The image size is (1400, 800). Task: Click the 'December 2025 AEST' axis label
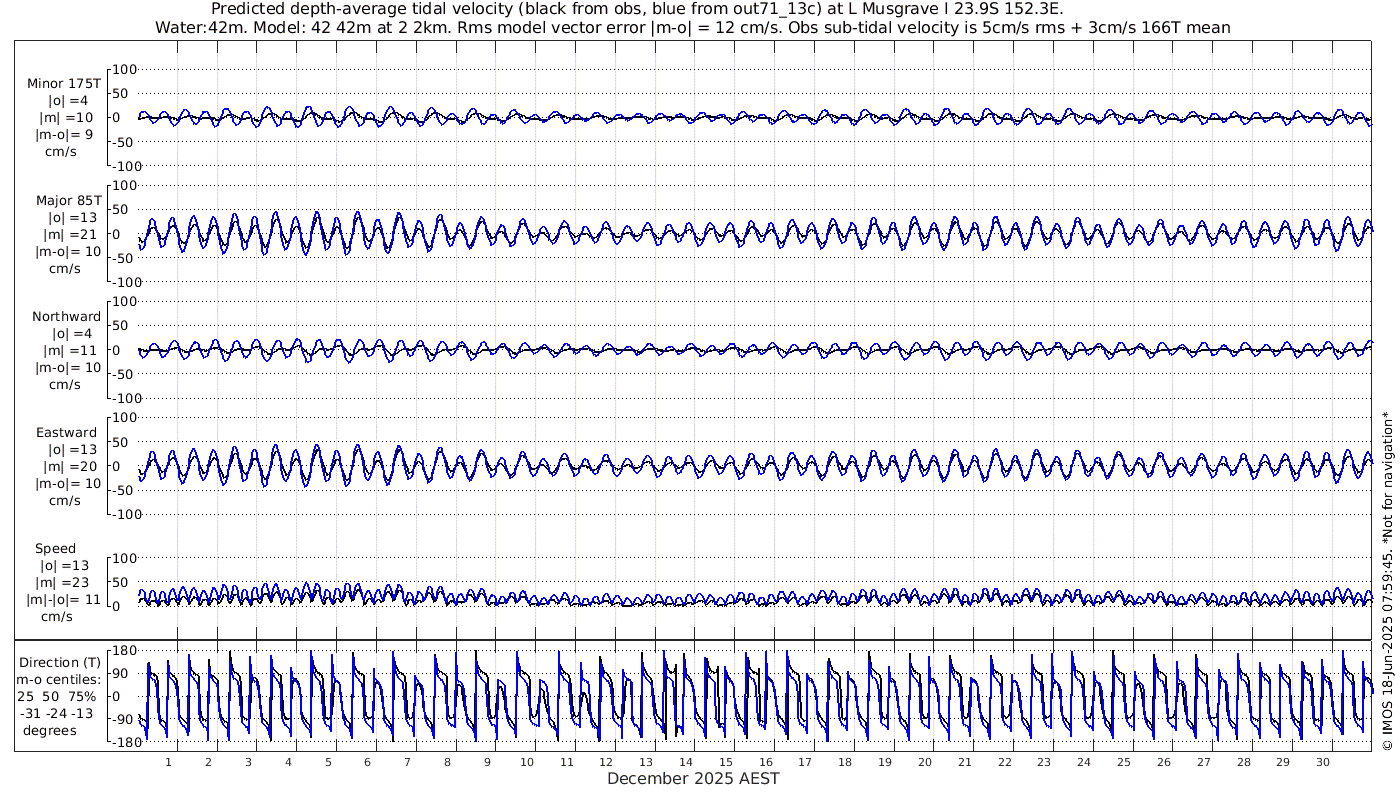693,779
